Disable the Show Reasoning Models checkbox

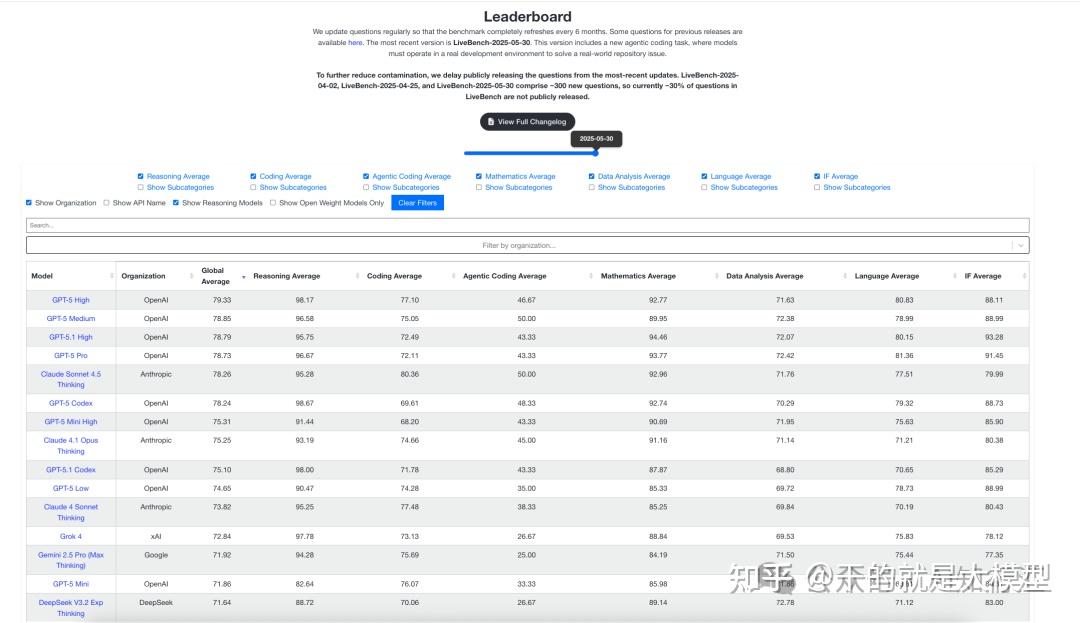click(x=177, y=202)
